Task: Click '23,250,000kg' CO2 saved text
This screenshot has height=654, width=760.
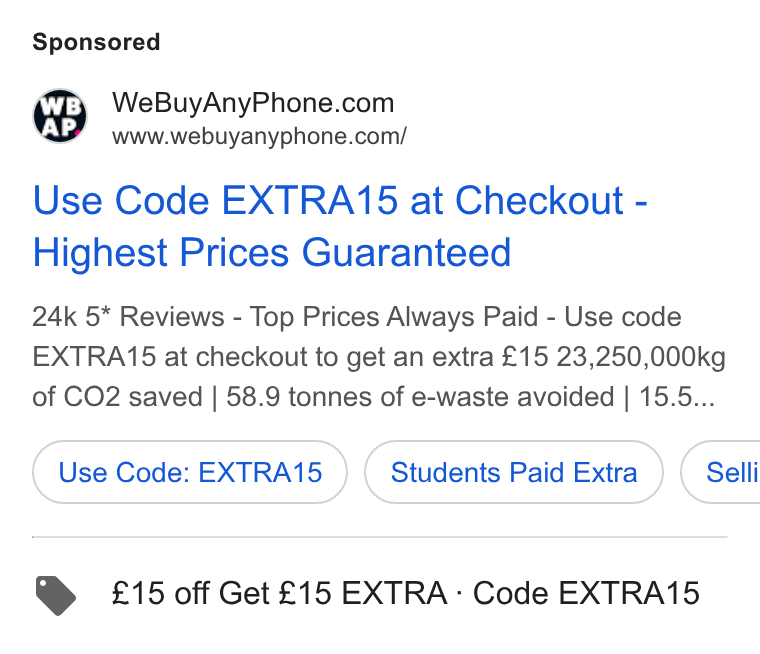Action: [641, 357]
